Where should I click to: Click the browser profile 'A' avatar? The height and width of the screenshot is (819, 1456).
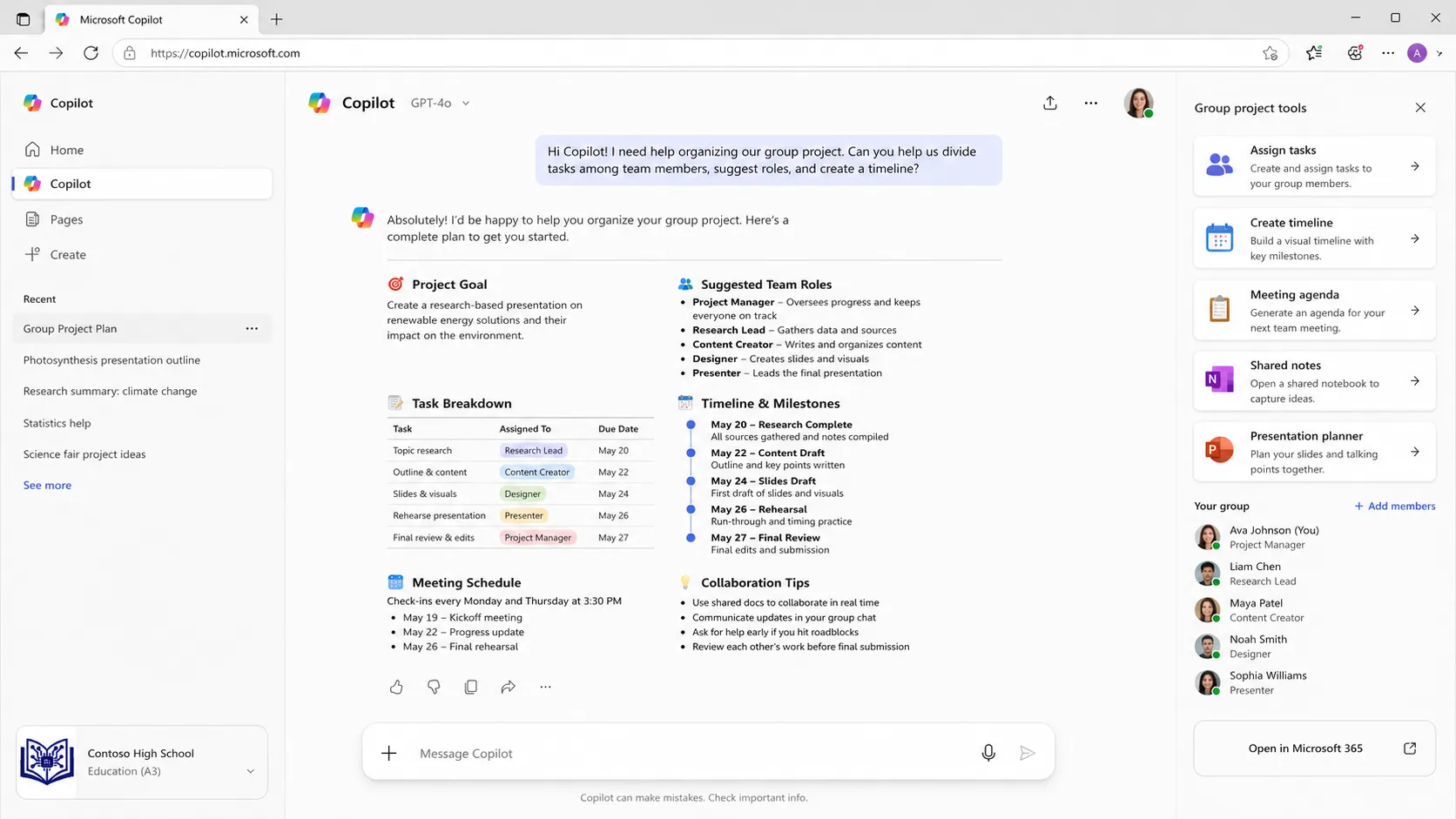(x=1417, y=53)
